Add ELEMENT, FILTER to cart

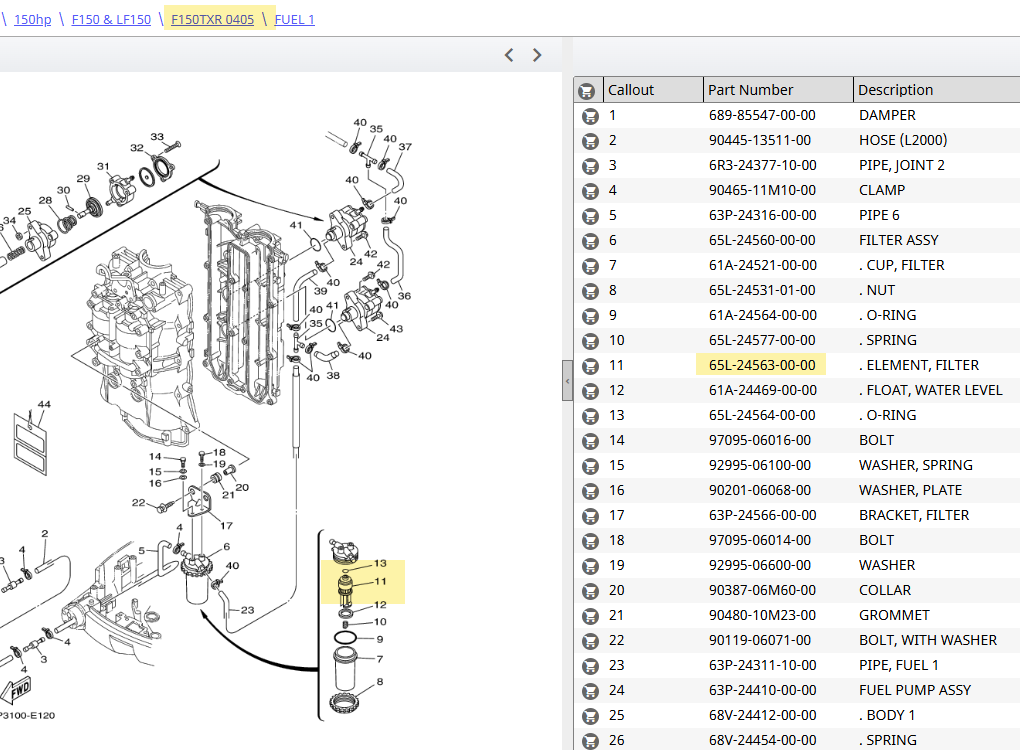[590, 366]
